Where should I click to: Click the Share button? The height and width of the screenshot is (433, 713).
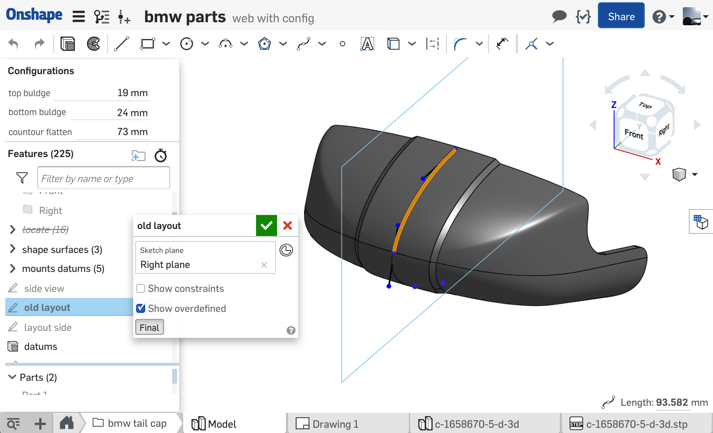coord(621,17)
